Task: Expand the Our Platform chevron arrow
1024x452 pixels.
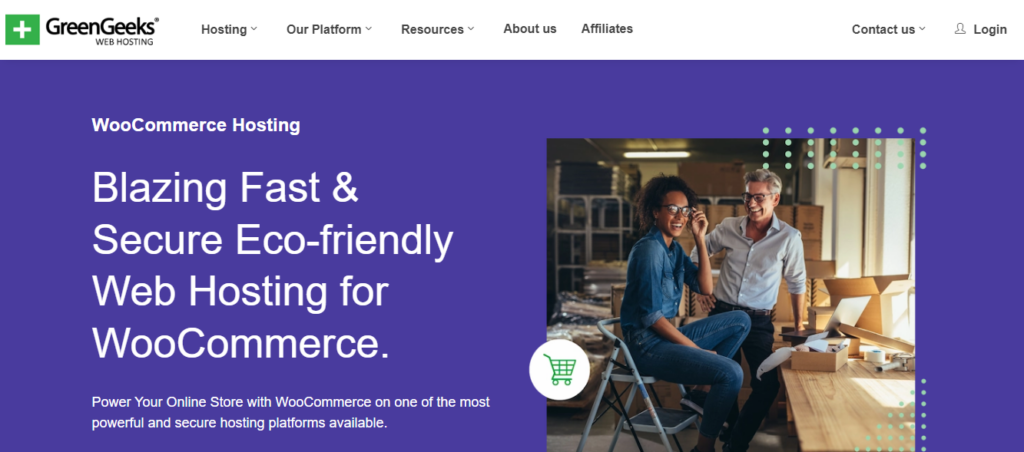Action: click(369, 29)
